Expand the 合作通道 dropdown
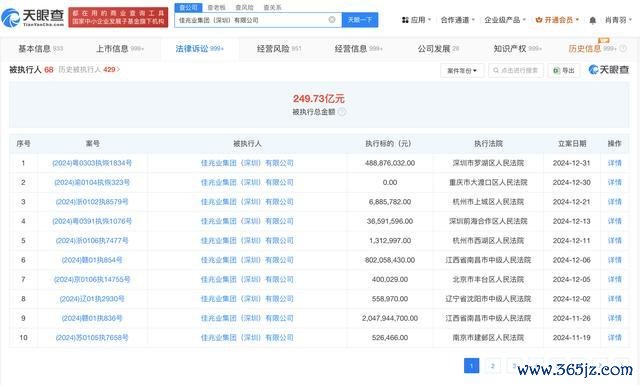Screen dimensions: 640x385 click(458, 20)
